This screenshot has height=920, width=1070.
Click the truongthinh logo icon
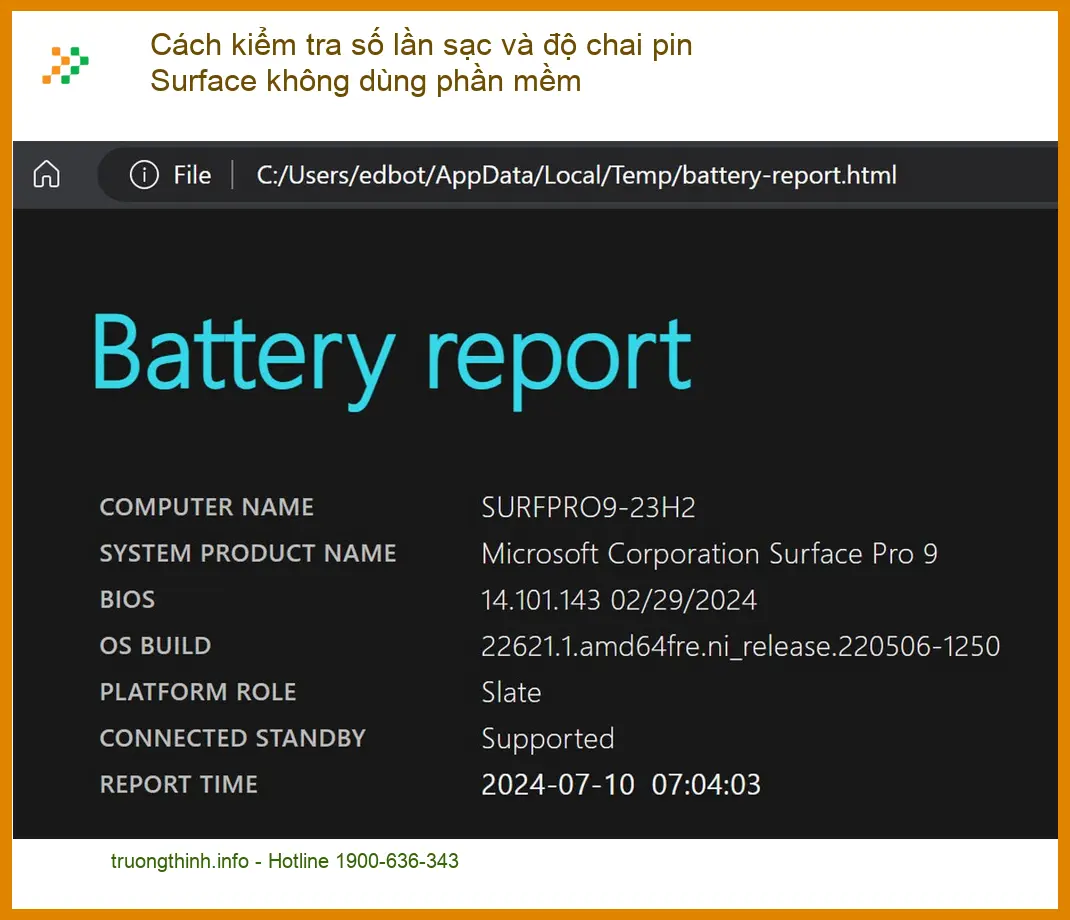pyautogui.click(x=66, y=66)
